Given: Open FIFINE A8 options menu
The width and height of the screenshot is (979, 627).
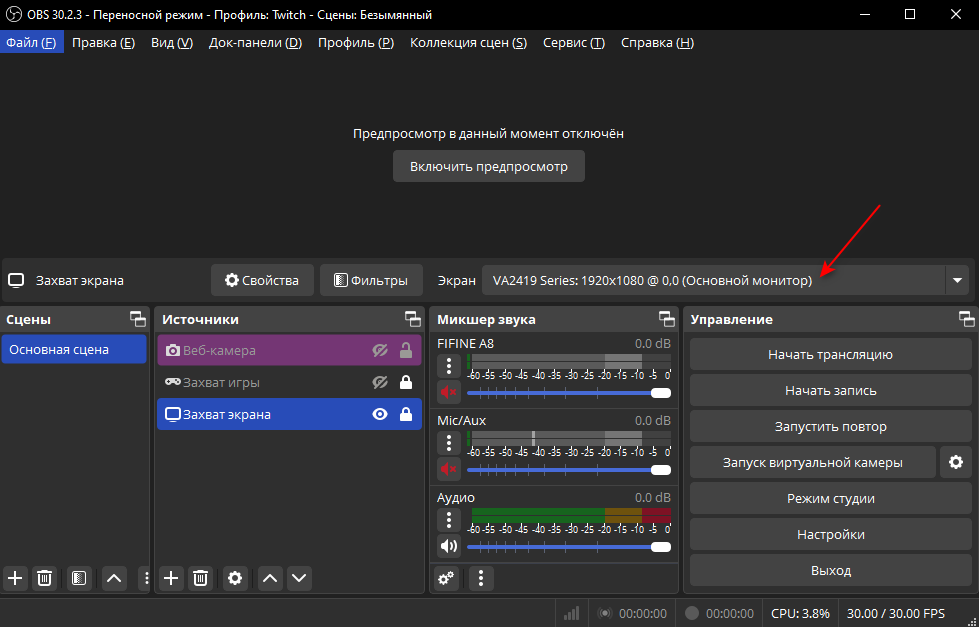Looking at the screenshot, I should [x=448, y=366].
